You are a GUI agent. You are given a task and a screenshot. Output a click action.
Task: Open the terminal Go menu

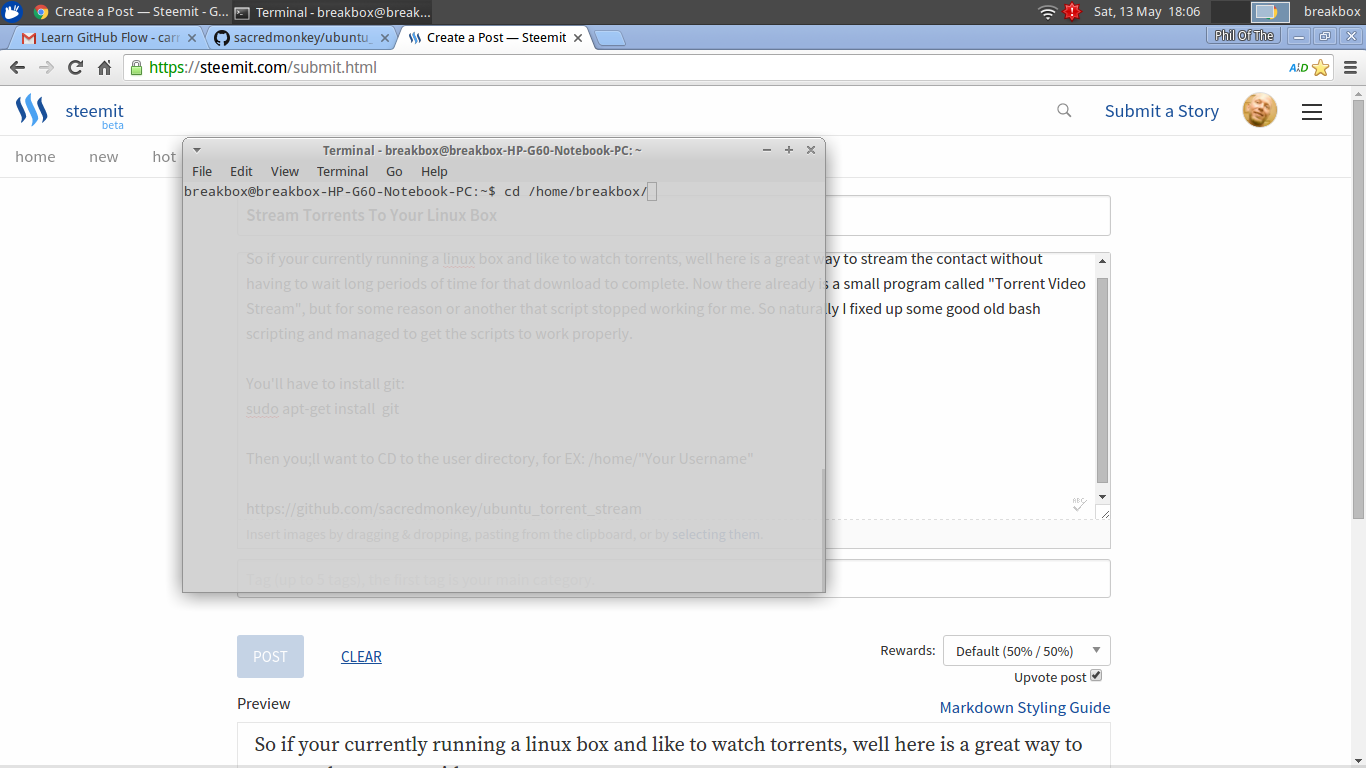(394, 171)
